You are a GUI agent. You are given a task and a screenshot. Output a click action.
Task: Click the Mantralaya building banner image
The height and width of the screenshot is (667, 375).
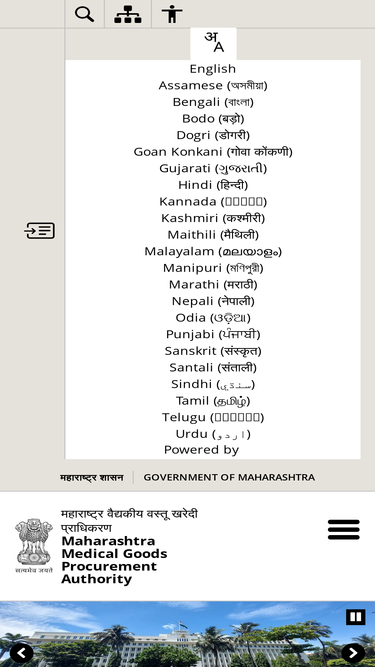[x=188, y=634]
